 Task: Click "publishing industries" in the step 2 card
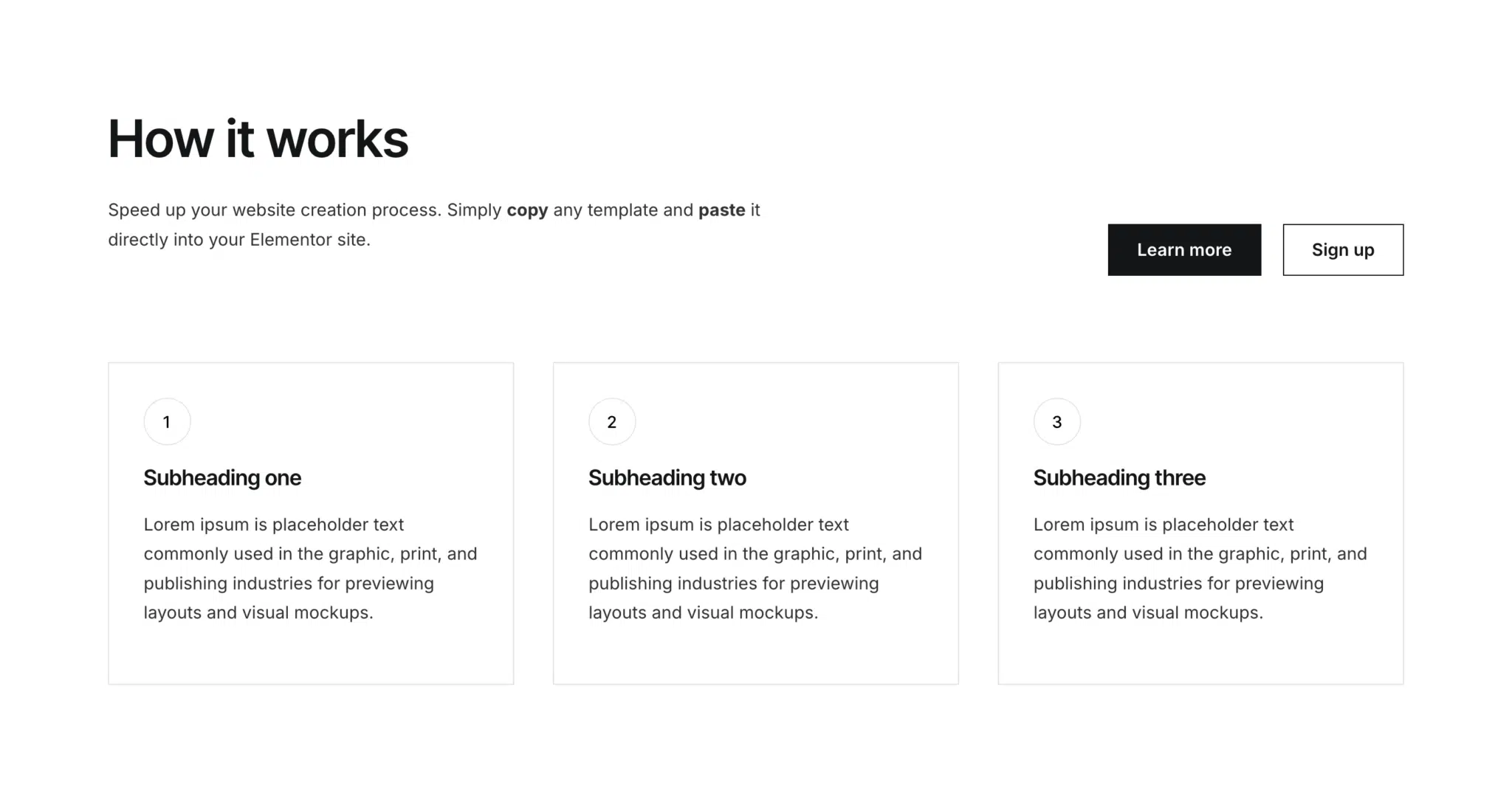coord(673,584)
